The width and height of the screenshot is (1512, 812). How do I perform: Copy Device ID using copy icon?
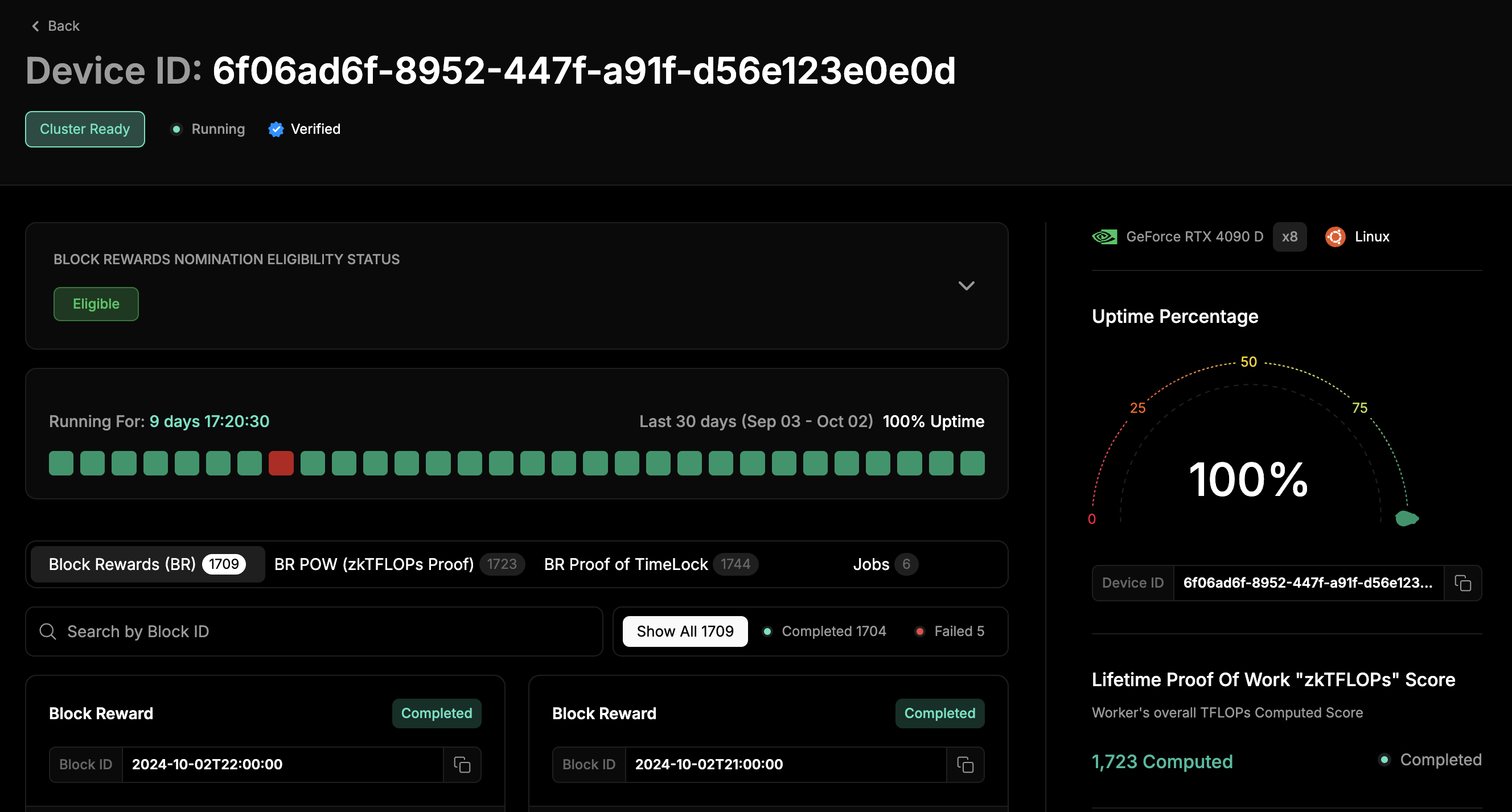pos(1462,583)
